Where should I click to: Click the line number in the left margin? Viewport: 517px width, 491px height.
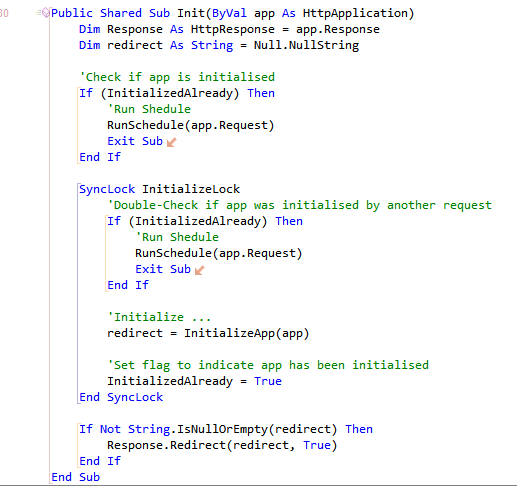[x=4, y=13]
